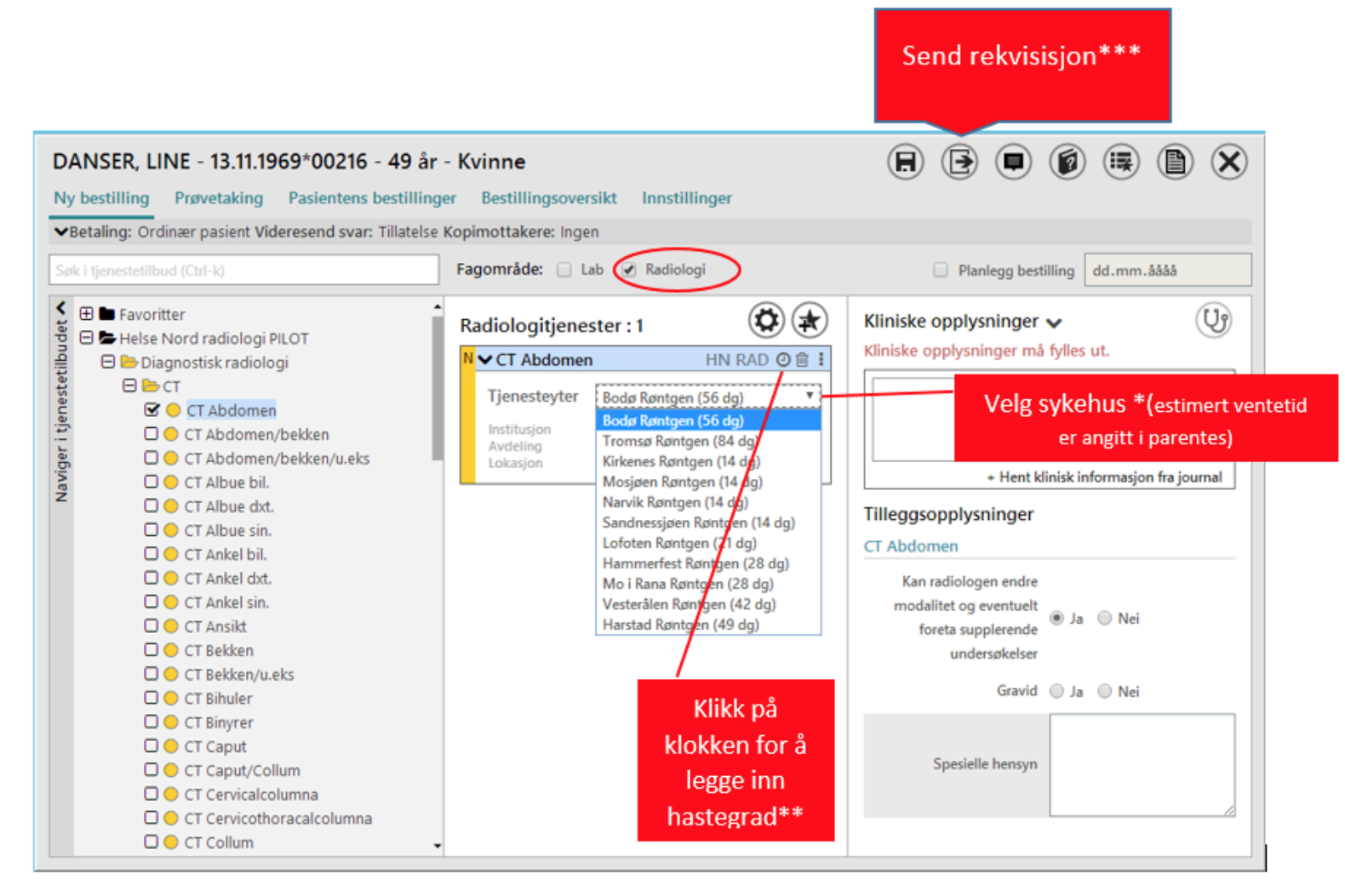The height and width of the screenshot is (896, 1345).
Task: Click Hammerfest Røntgen (28 dg) option
Action: [708, 563]
